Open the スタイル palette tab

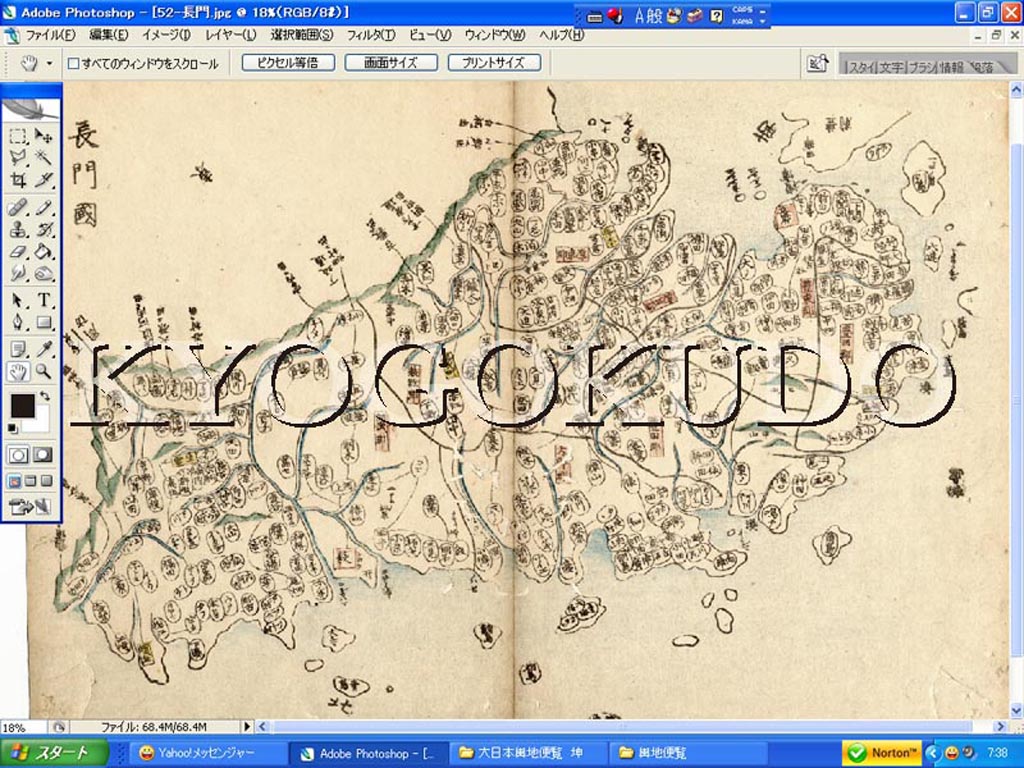pyautogui.click(x=861, y=66)
